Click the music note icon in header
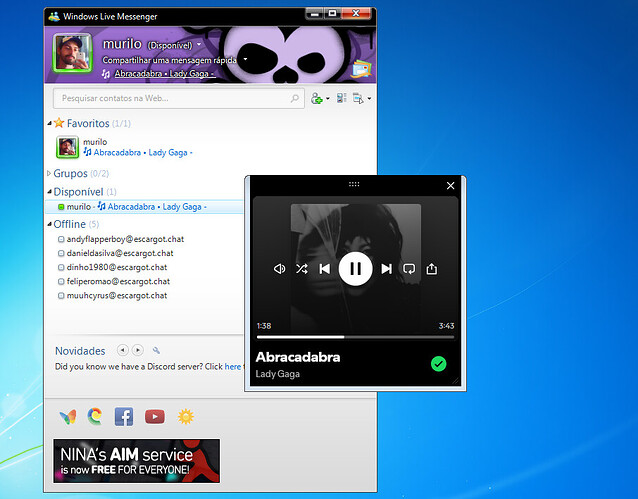 click(106, 74)
